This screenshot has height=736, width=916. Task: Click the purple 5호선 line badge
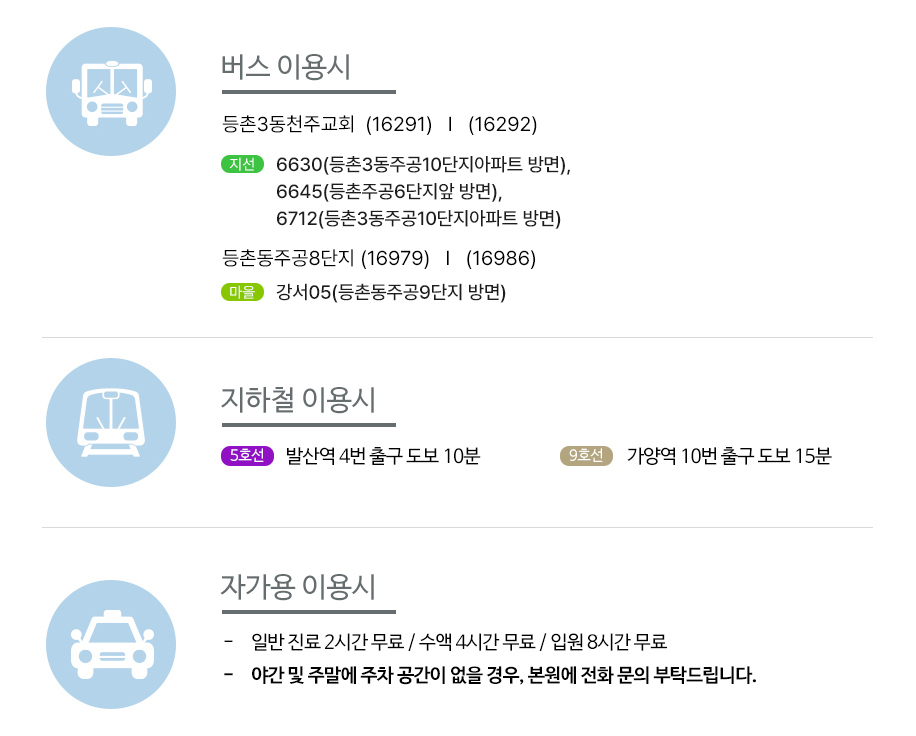pyautogui.click(x=247, y=455)
